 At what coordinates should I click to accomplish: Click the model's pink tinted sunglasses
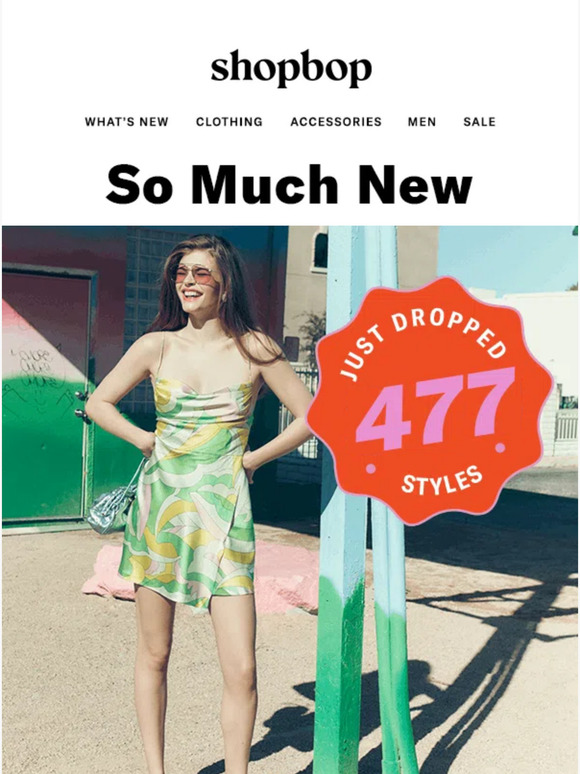pyautogui.click(x=195, y=275)
